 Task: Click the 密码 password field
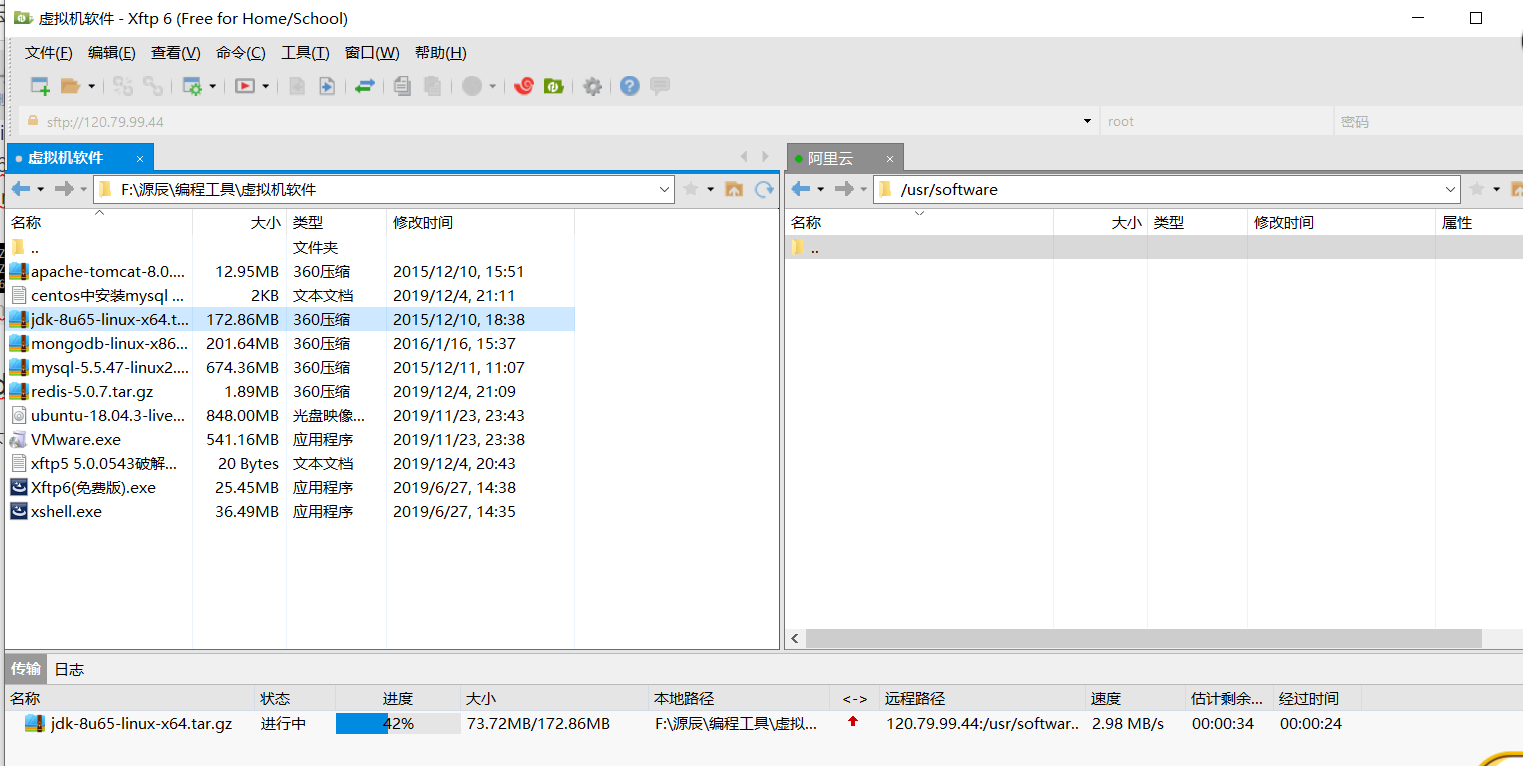(1428, 122)
